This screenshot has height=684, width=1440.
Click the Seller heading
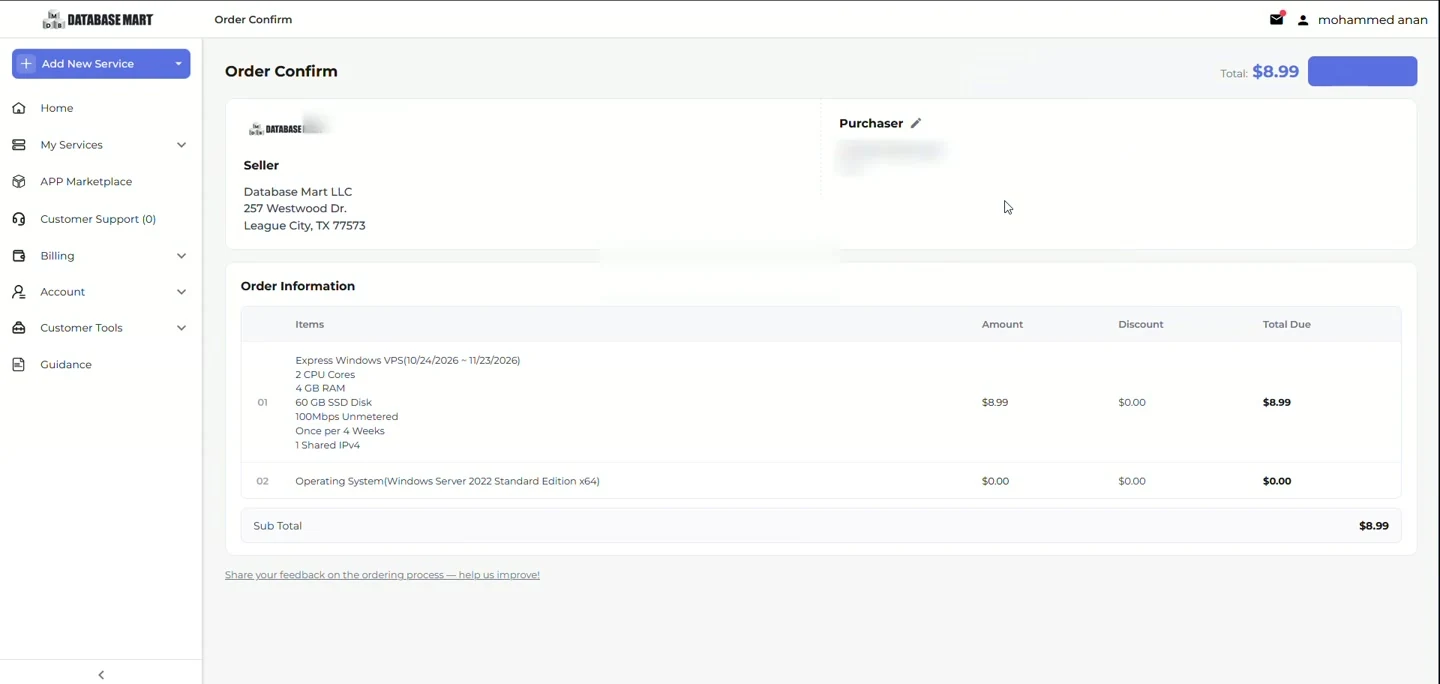261,165
